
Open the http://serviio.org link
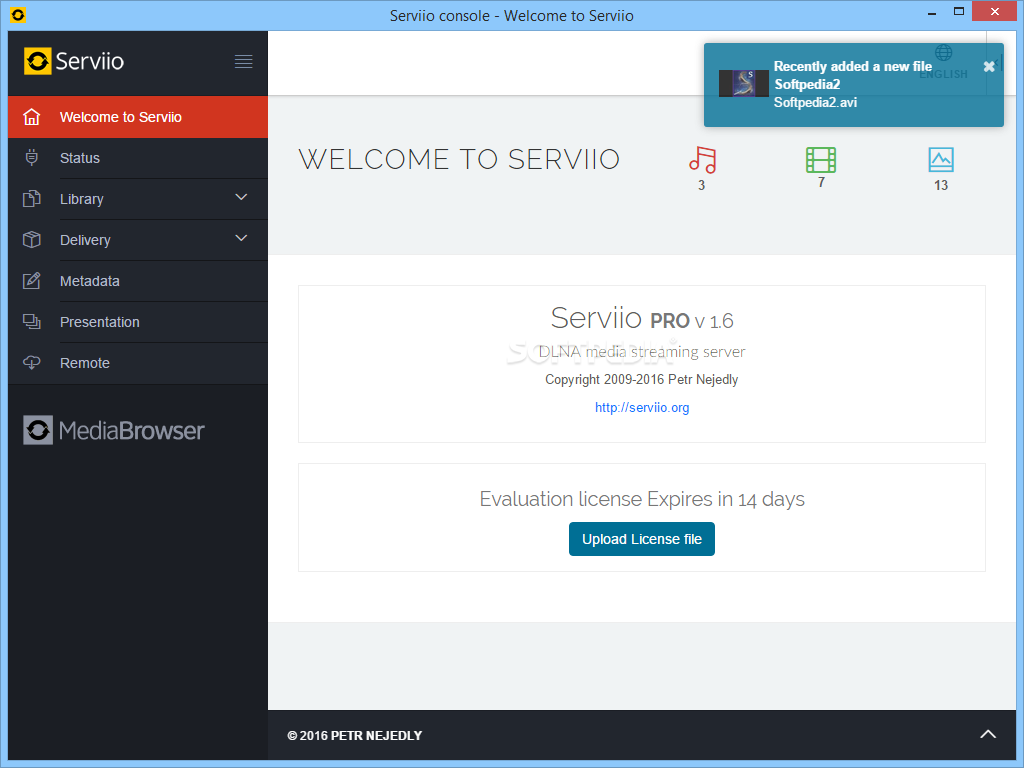(641, 408)
